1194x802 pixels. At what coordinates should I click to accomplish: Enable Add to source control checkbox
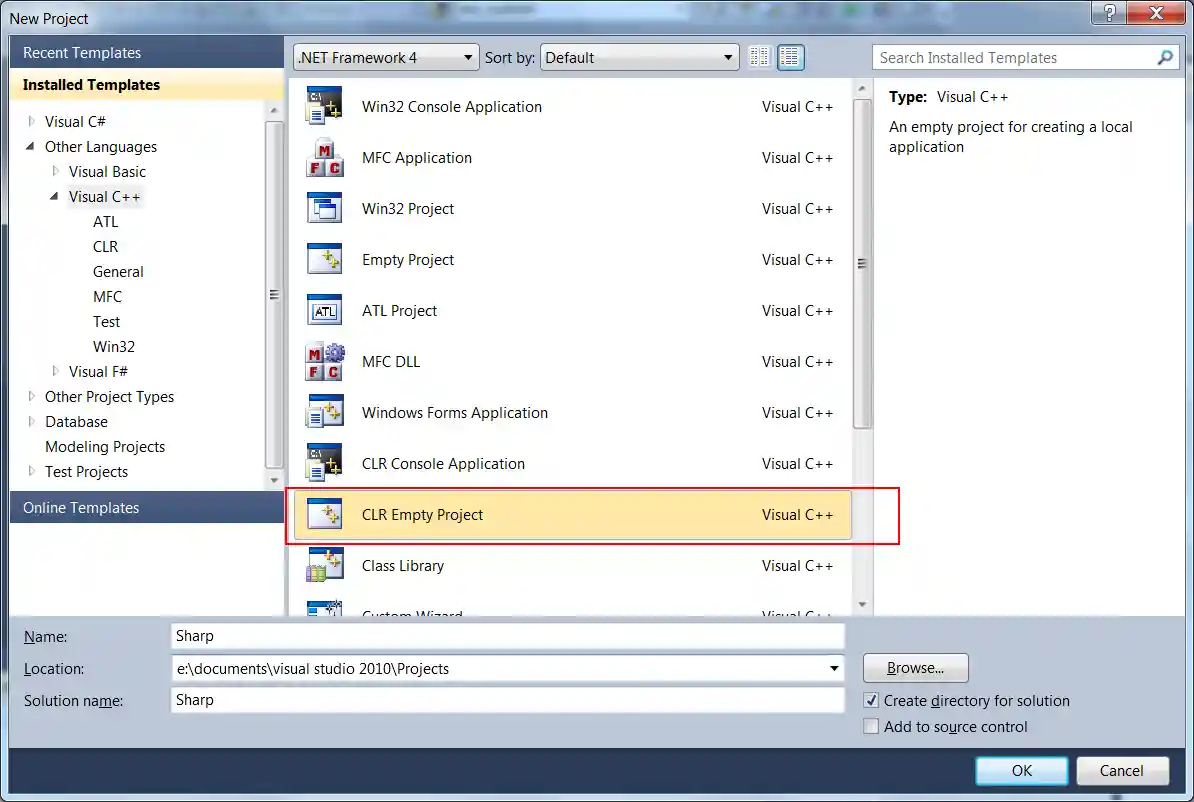click(871, 726)
